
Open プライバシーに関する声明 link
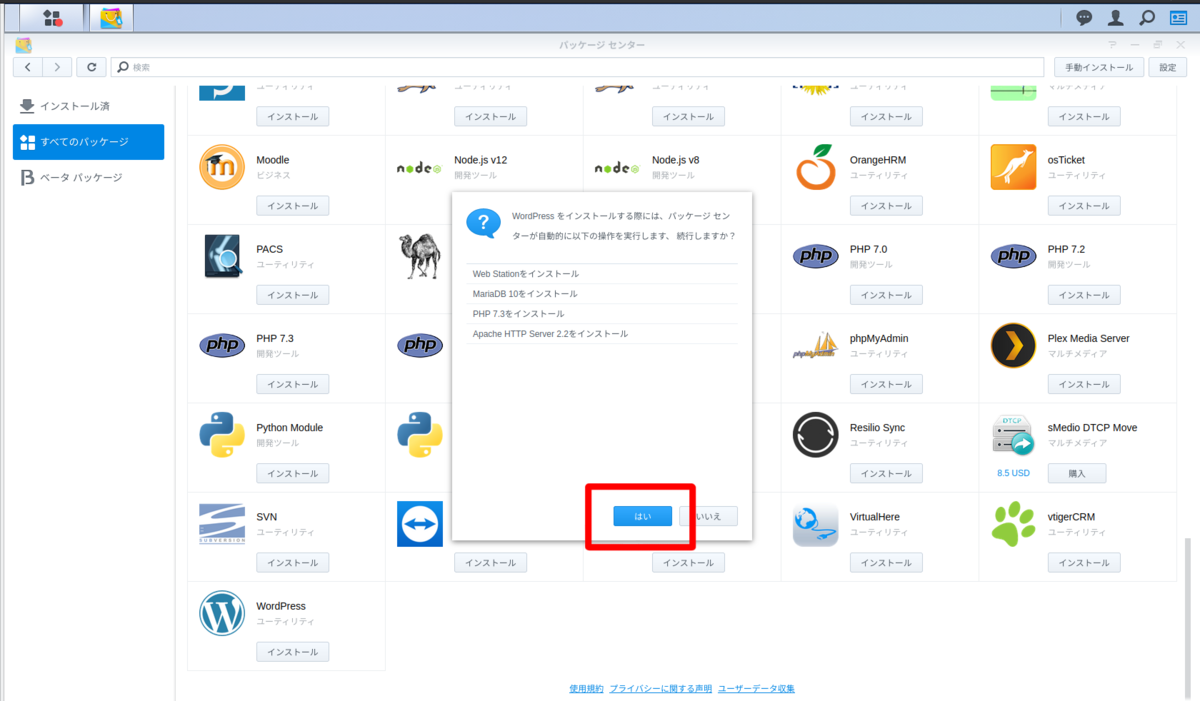coord(661,688)
